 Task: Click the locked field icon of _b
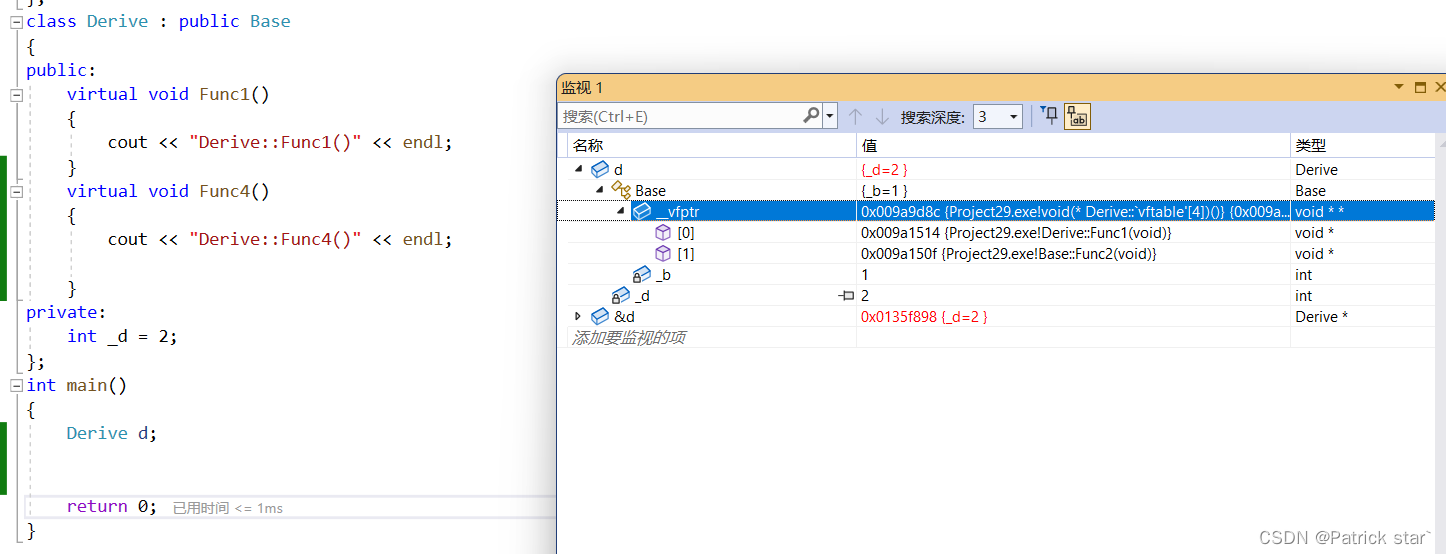642,274
